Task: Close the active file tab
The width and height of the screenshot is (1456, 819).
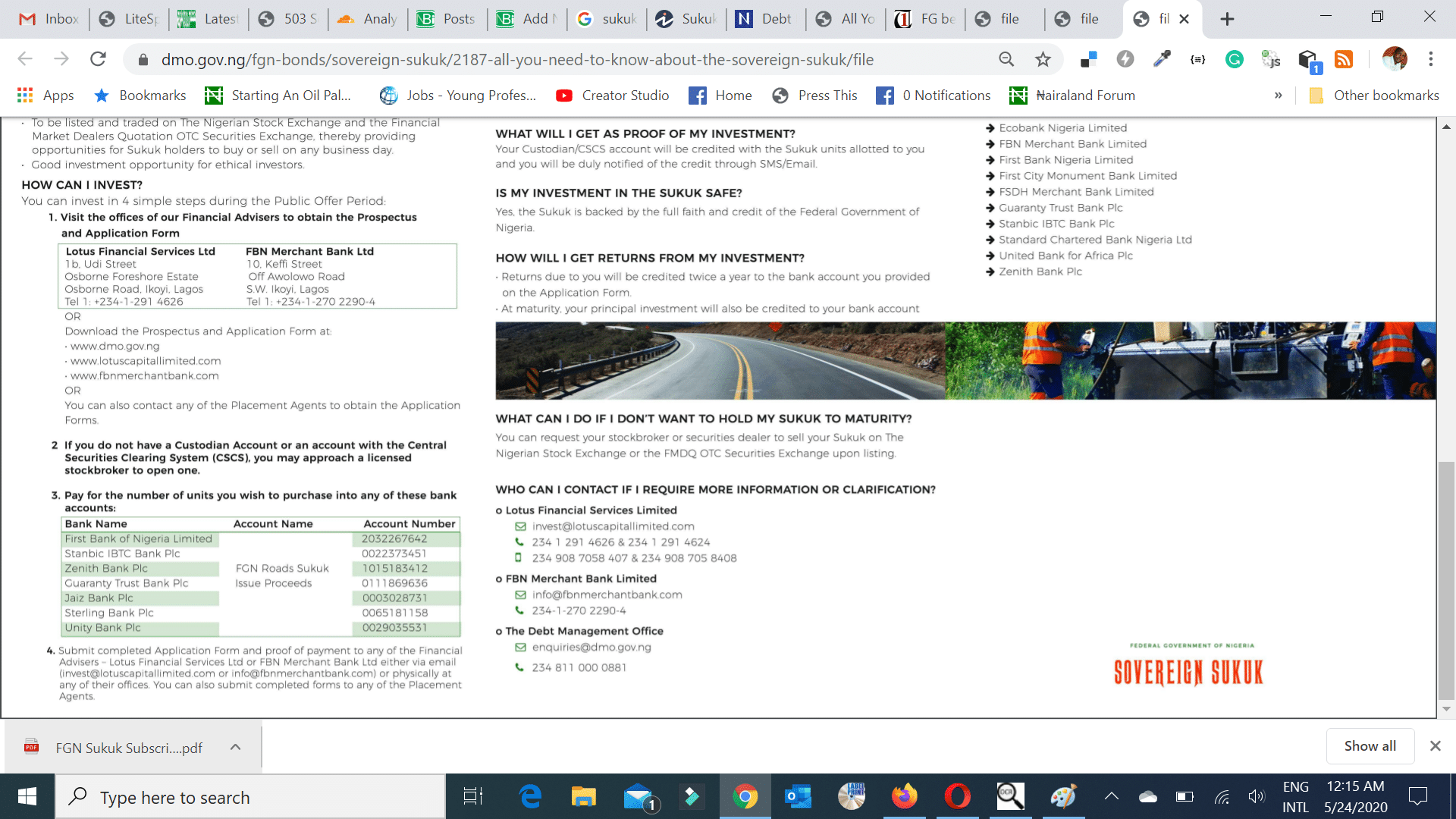Action: [1185, 19]
